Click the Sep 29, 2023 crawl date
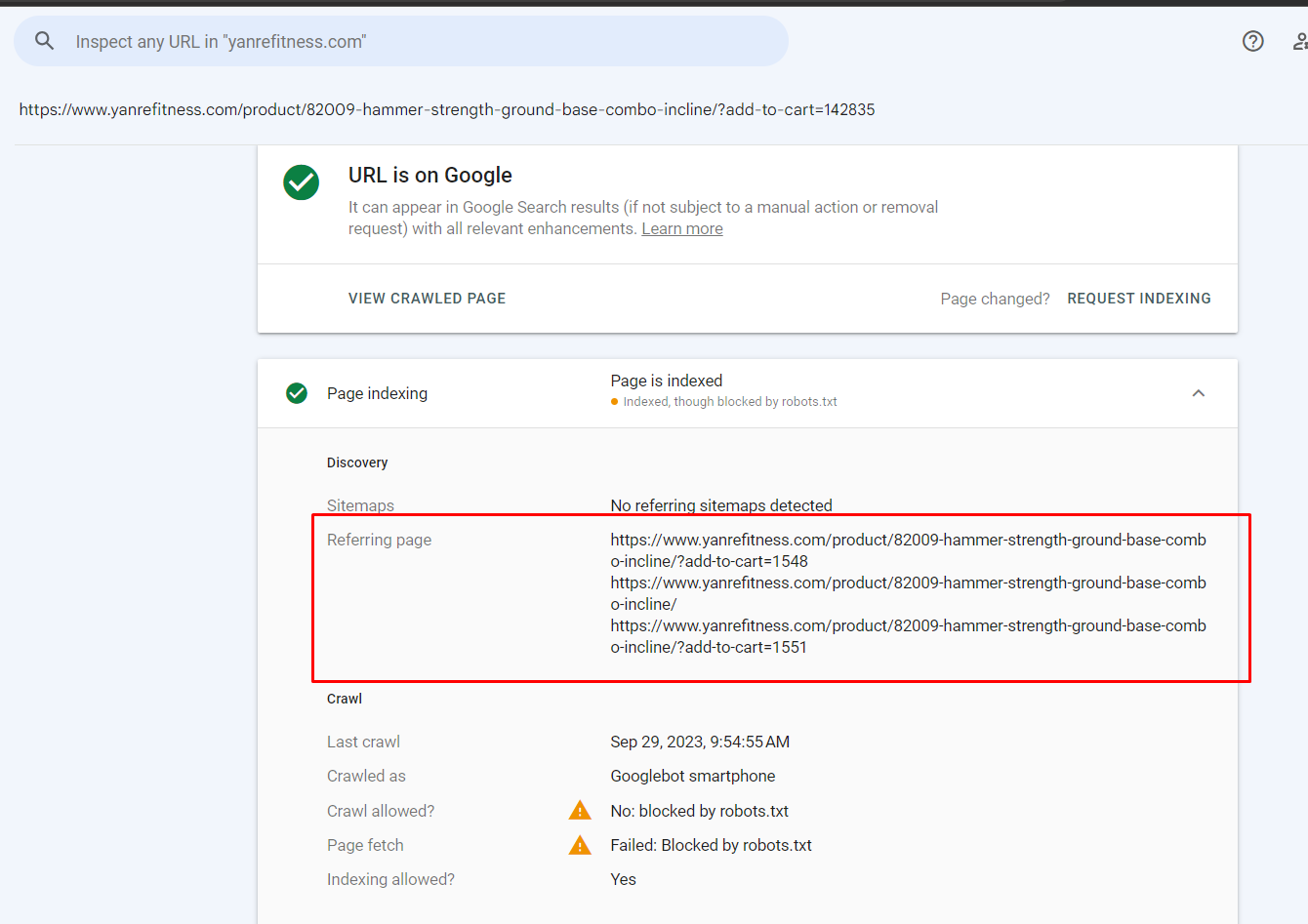The width and height of the screenshot is (1308, 924). click(x=700, y=742)
